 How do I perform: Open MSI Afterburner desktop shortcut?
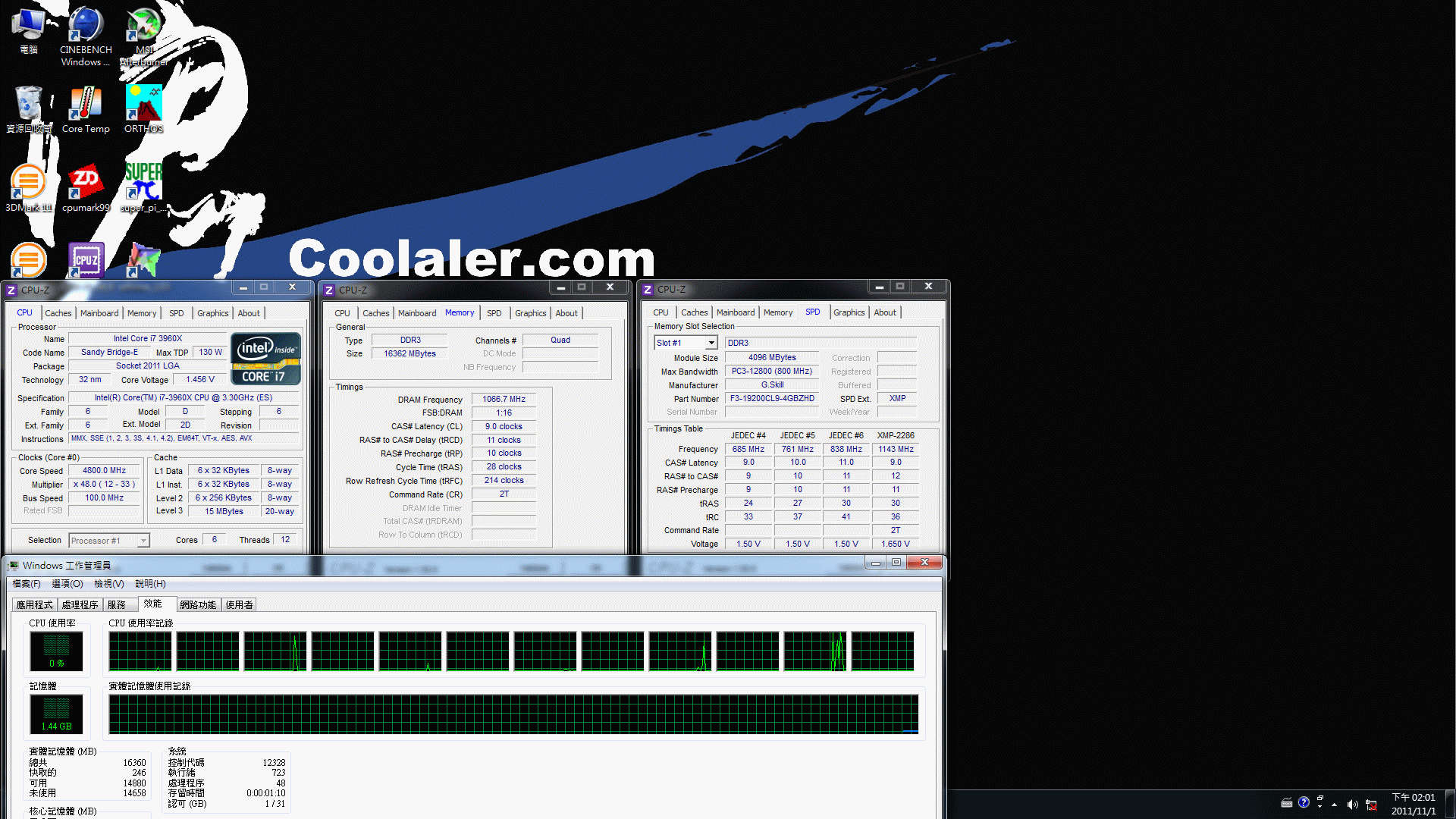pyautogui.click(x=143, y=36)
